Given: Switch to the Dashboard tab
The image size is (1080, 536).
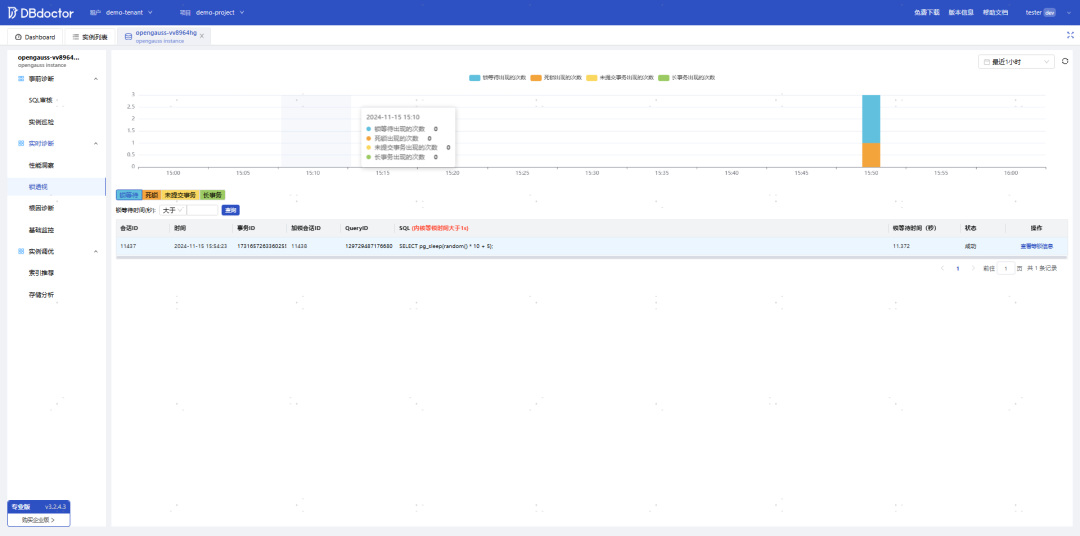Looking at the screenshot, I should [x=35, y=37].
